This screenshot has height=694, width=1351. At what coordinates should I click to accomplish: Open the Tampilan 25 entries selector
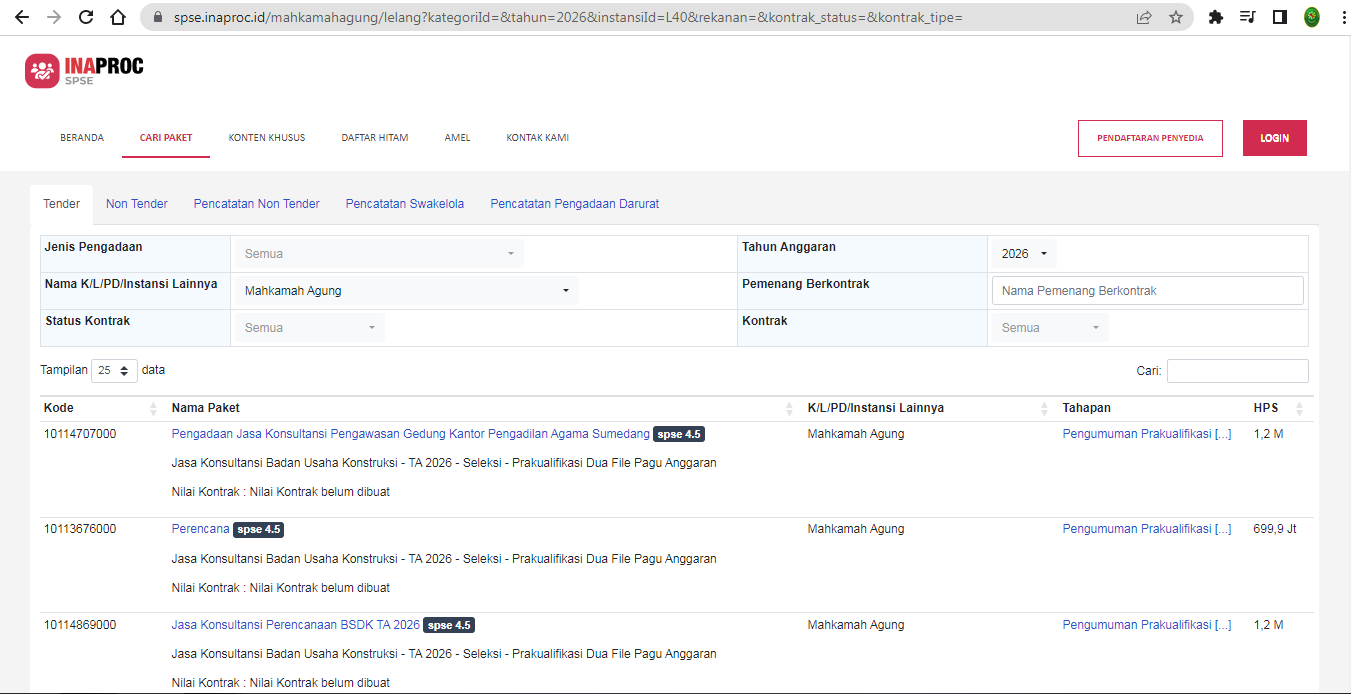pos(114,370)
